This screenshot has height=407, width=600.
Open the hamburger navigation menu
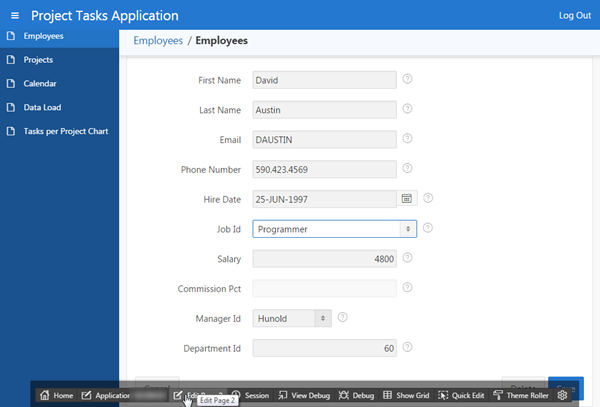pyautogui.click(x=15, y=16)
